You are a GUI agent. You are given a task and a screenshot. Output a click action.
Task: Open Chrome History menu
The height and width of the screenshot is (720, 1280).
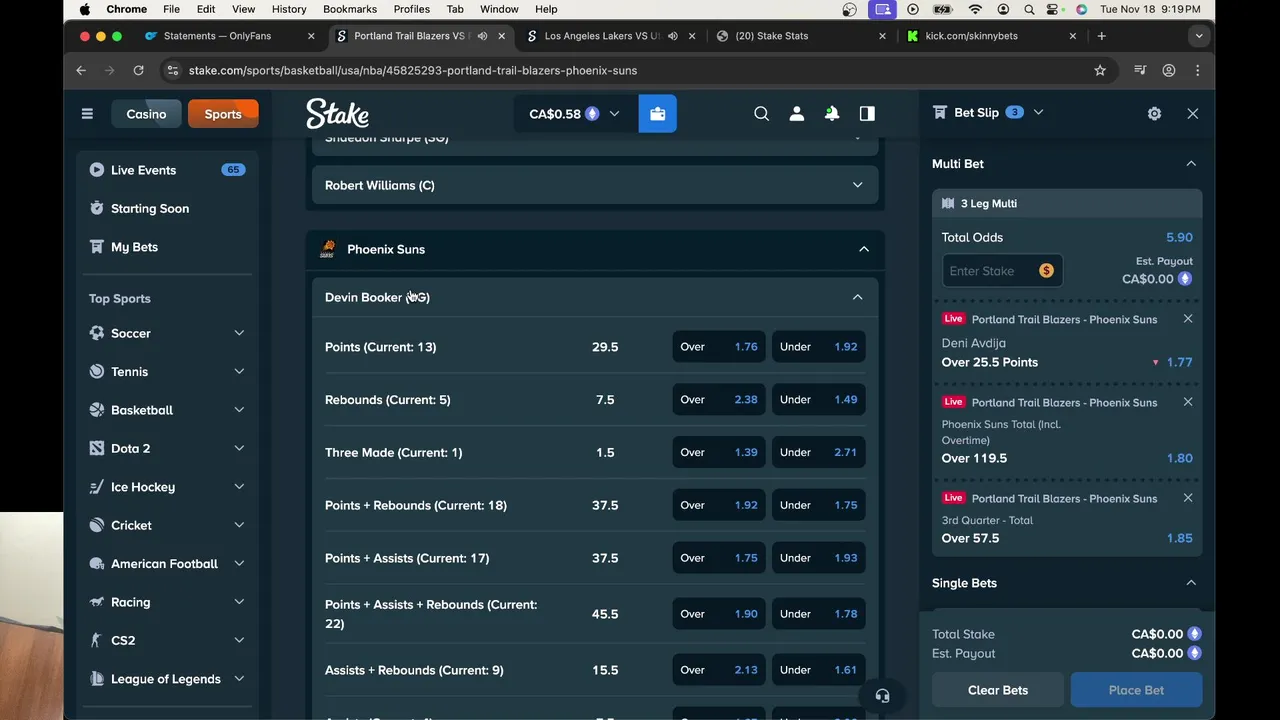pyautogui.click(x=289, y=9)
